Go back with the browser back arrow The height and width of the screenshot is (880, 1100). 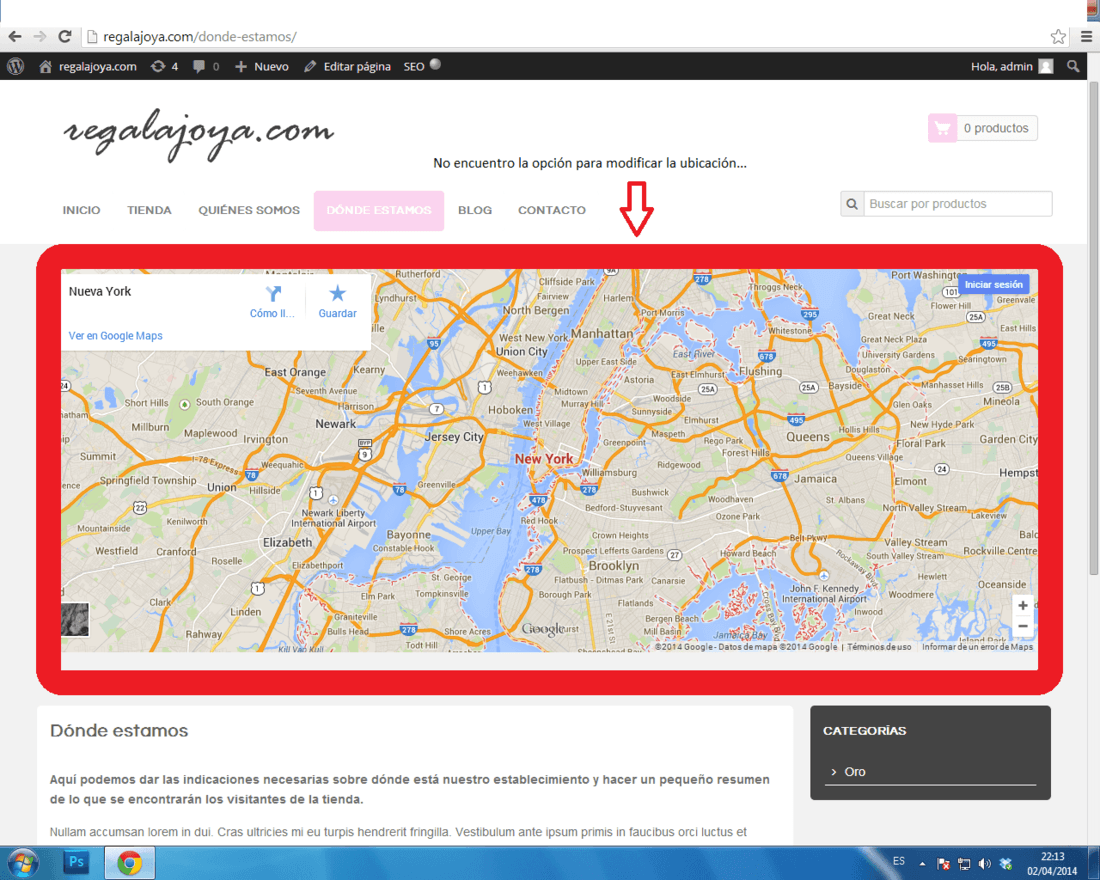[15, 36]
